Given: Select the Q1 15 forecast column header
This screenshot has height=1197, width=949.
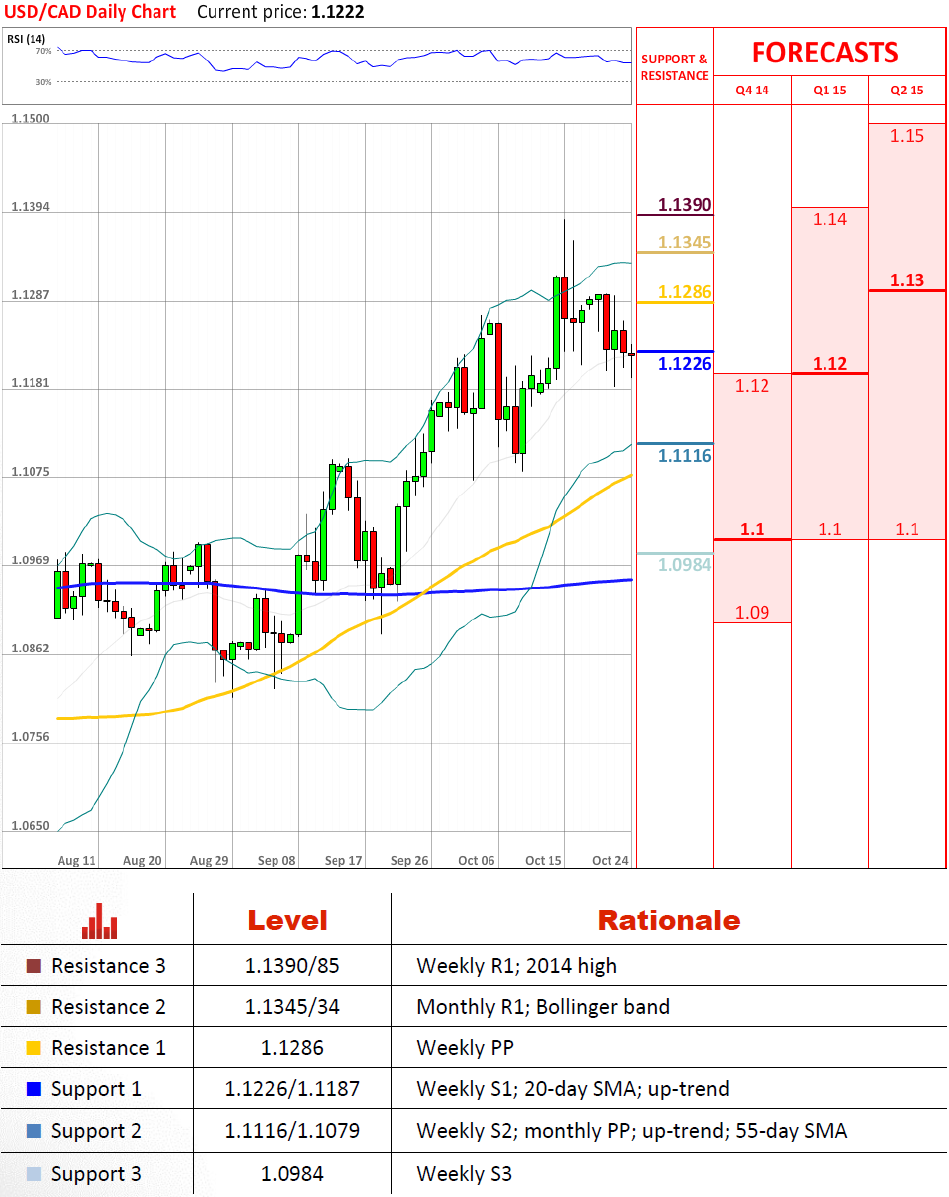Looking at the screenshot, I should 830,90.
